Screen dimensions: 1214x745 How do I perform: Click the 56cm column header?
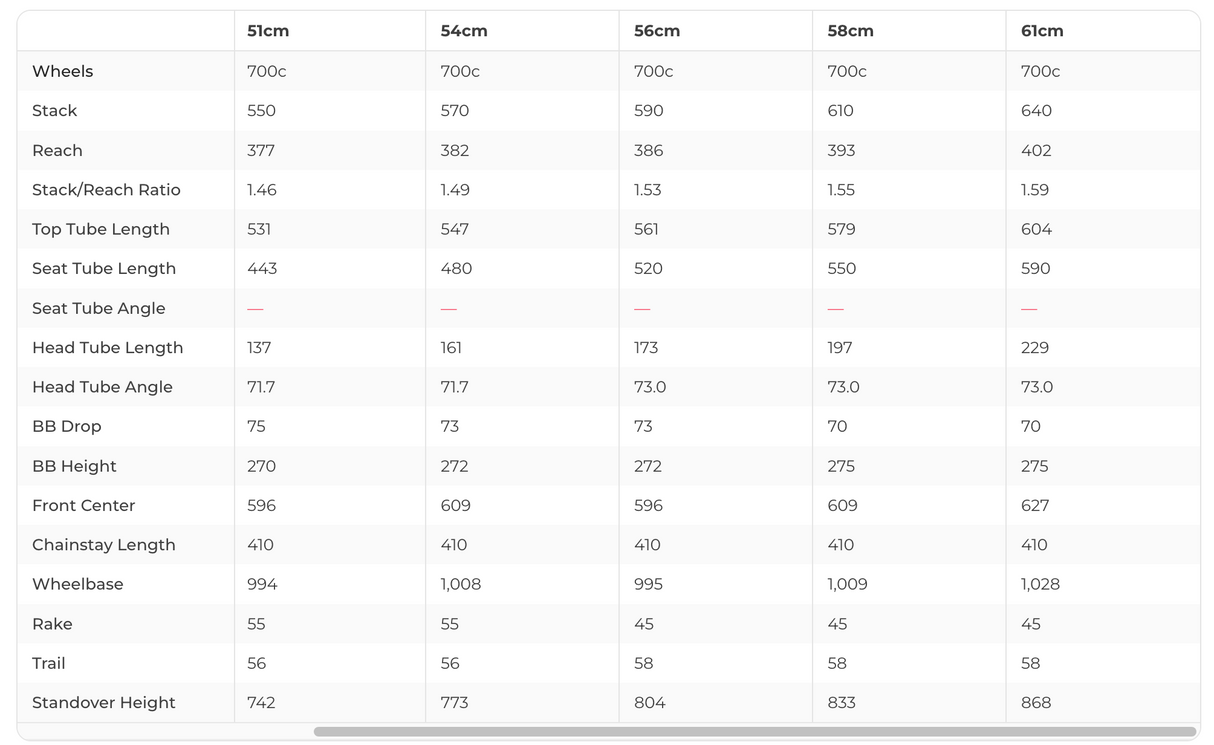pyautogui.click(x=657, y=31)
